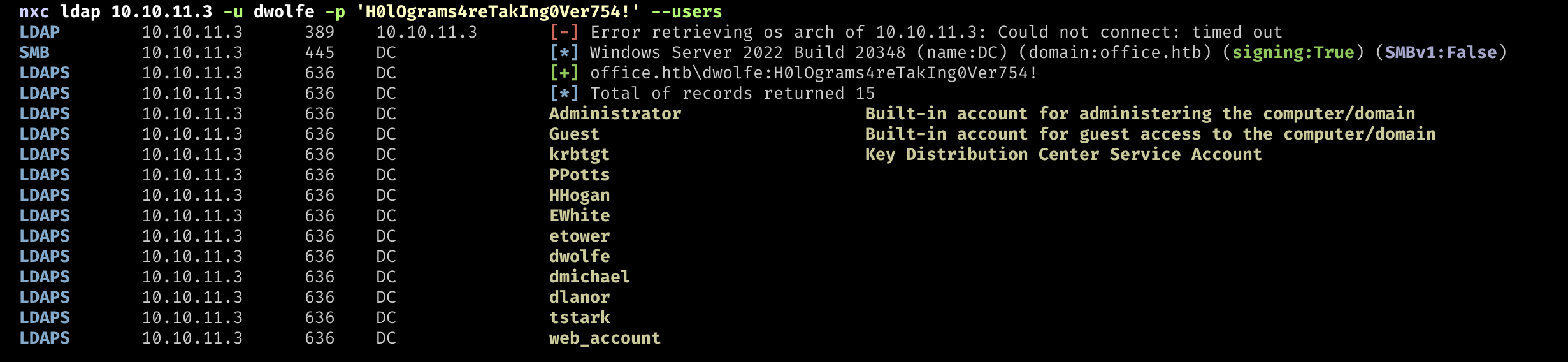The width and height of the screenshot is (1568, 362).
Task: Select the Administrator username
Action: (x=615, y=113)
